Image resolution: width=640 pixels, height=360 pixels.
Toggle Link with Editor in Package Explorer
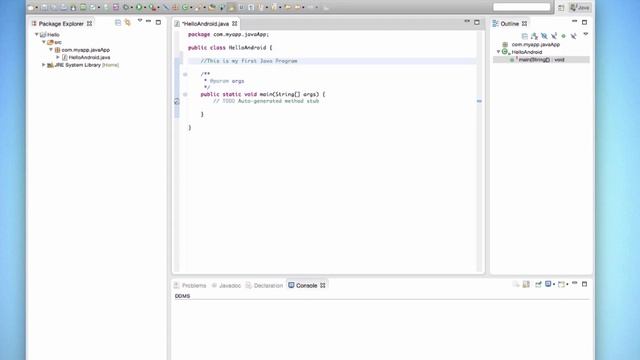click(128, 22)
